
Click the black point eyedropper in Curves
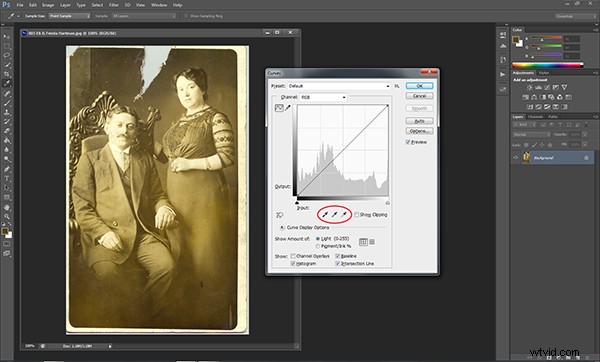coord(325,215)
